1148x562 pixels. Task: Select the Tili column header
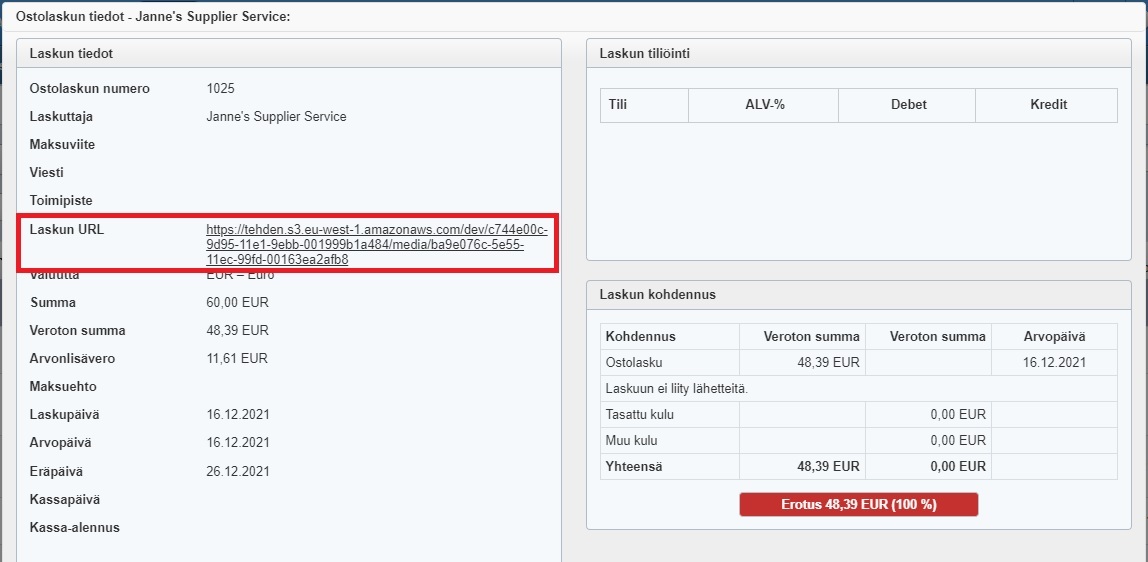(x=618, y=105)
